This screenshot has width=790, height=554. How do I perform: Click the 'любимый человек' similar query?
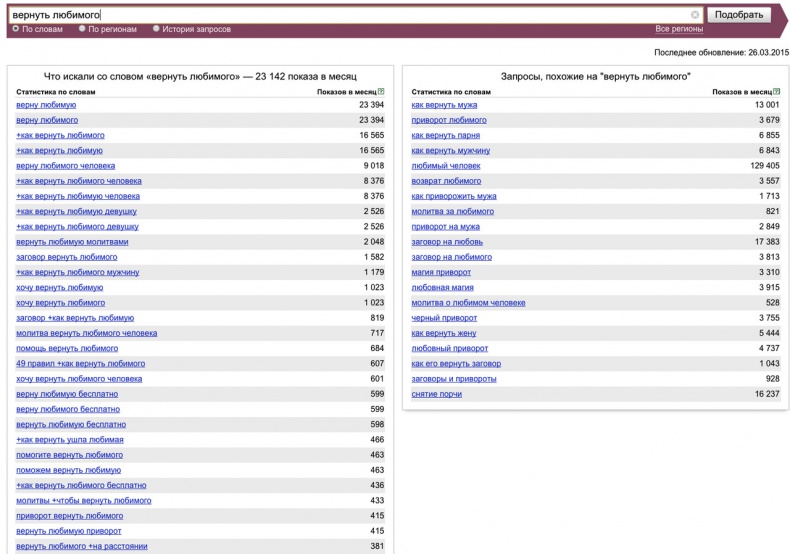(446, 166)
